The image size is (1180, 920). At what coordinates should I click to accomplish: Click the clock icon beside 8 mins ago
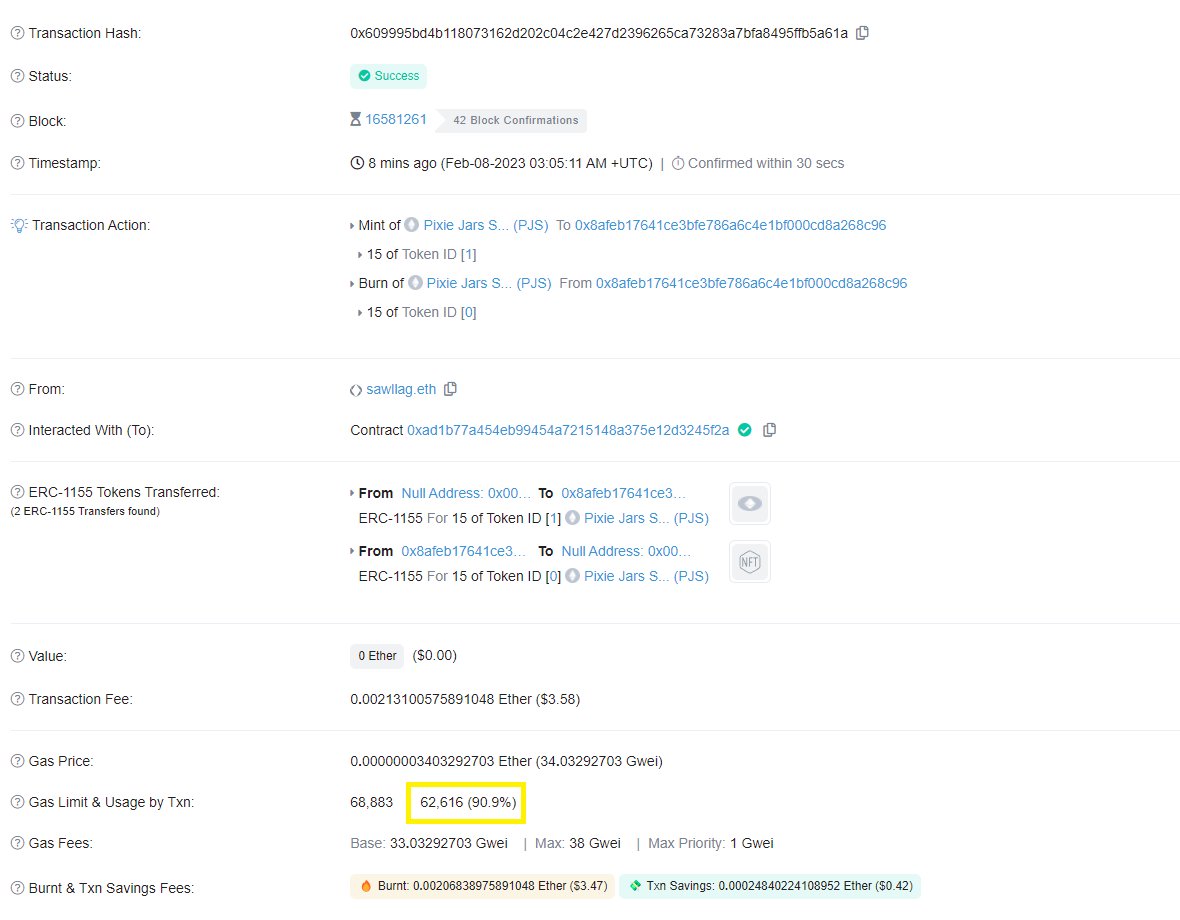(357, 163)
